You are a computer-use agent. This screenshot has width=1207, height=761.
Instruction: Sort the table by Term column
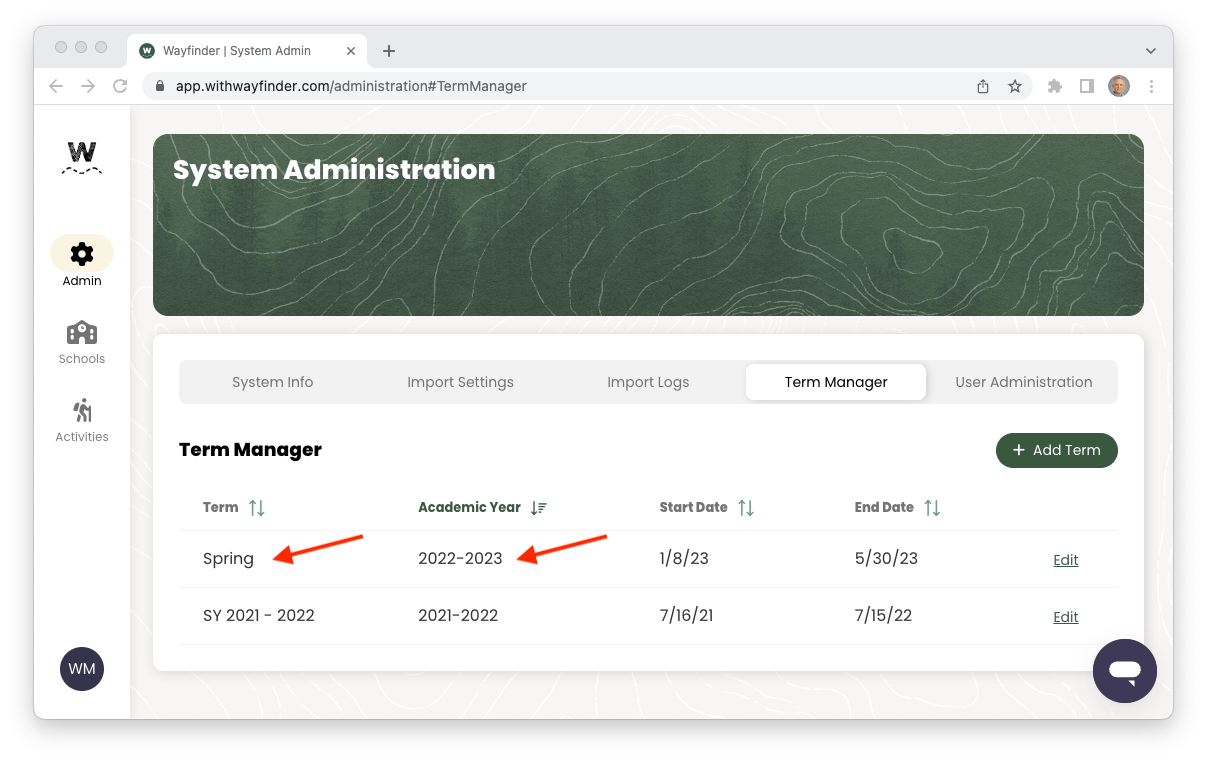[x=257, y=507]
